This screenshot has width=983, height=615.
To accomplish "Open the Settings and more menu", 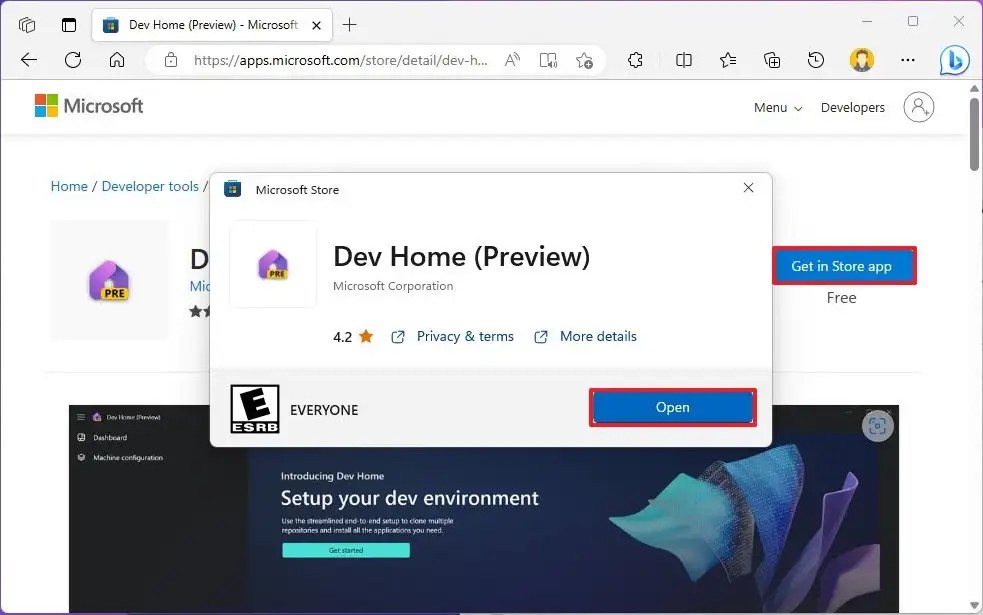I will click(907, 60).
